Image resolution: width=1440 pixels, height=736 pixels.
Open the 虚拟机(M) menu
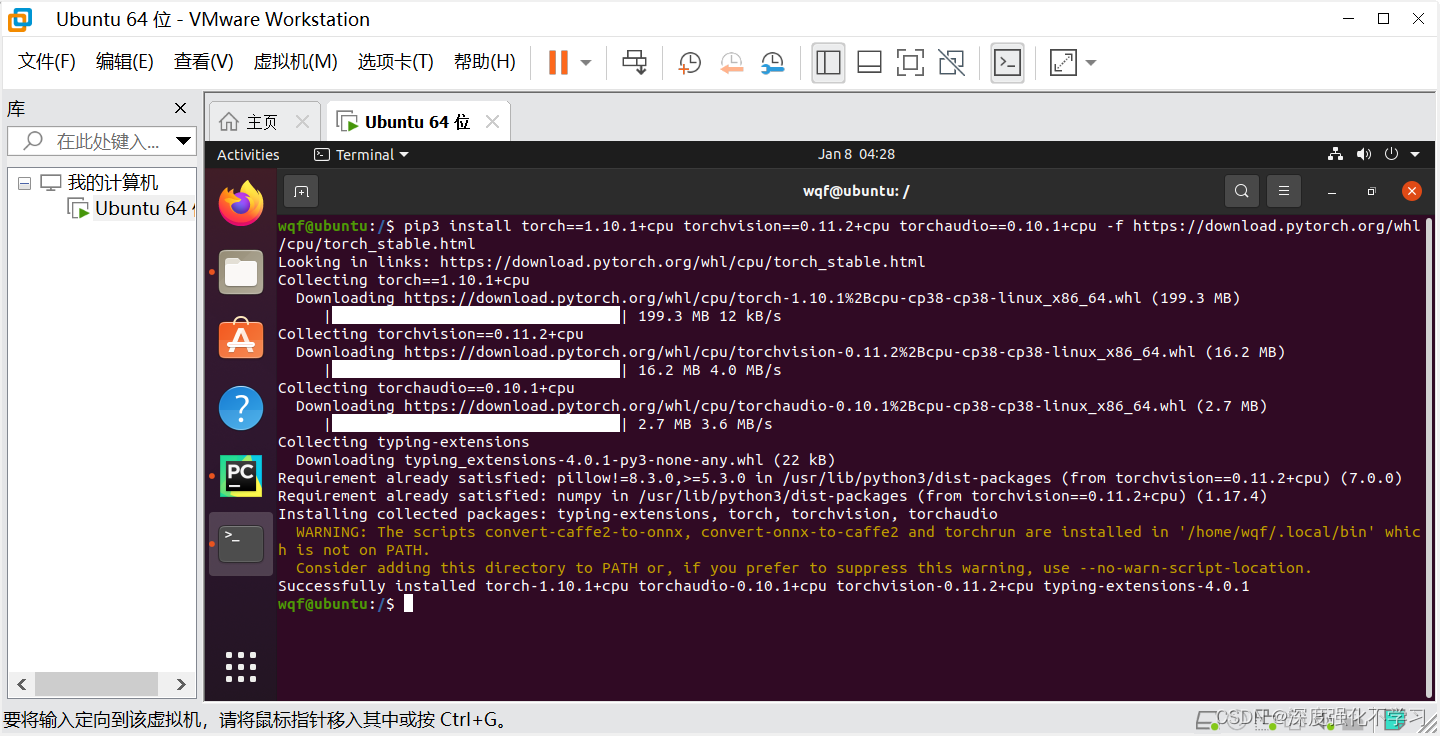click(295, 62)
